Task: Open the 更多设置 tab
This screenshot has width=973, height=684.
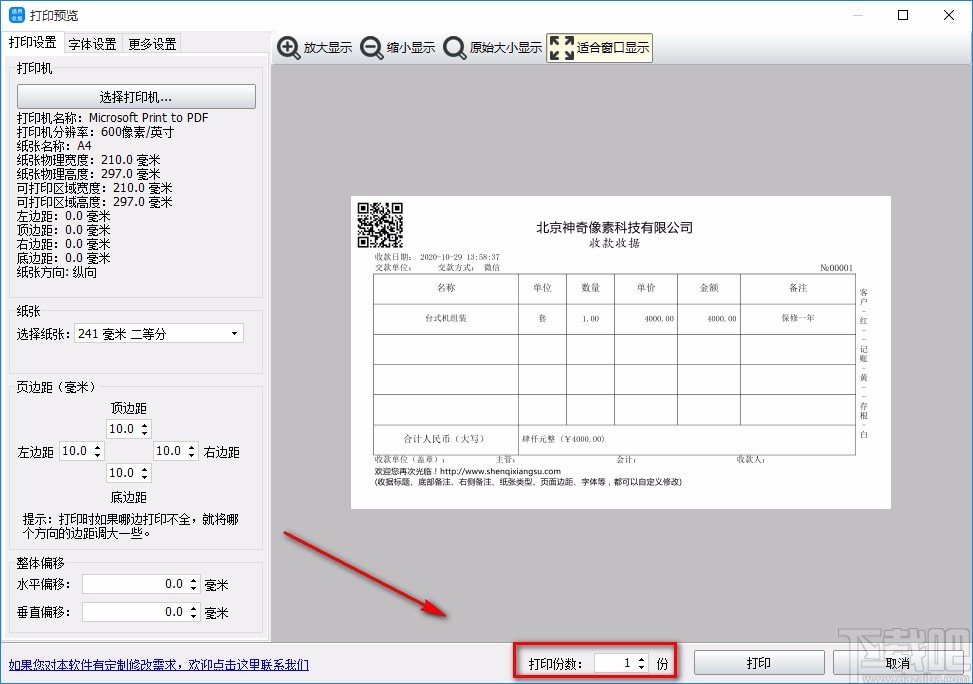Action: [151, 43]
